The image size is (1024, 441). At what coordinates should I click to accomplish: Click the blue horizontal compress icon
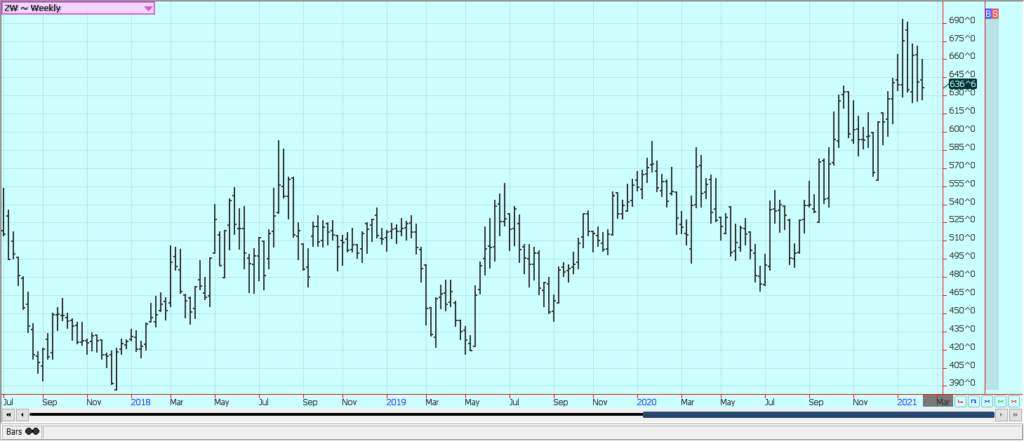pos(987,401)
